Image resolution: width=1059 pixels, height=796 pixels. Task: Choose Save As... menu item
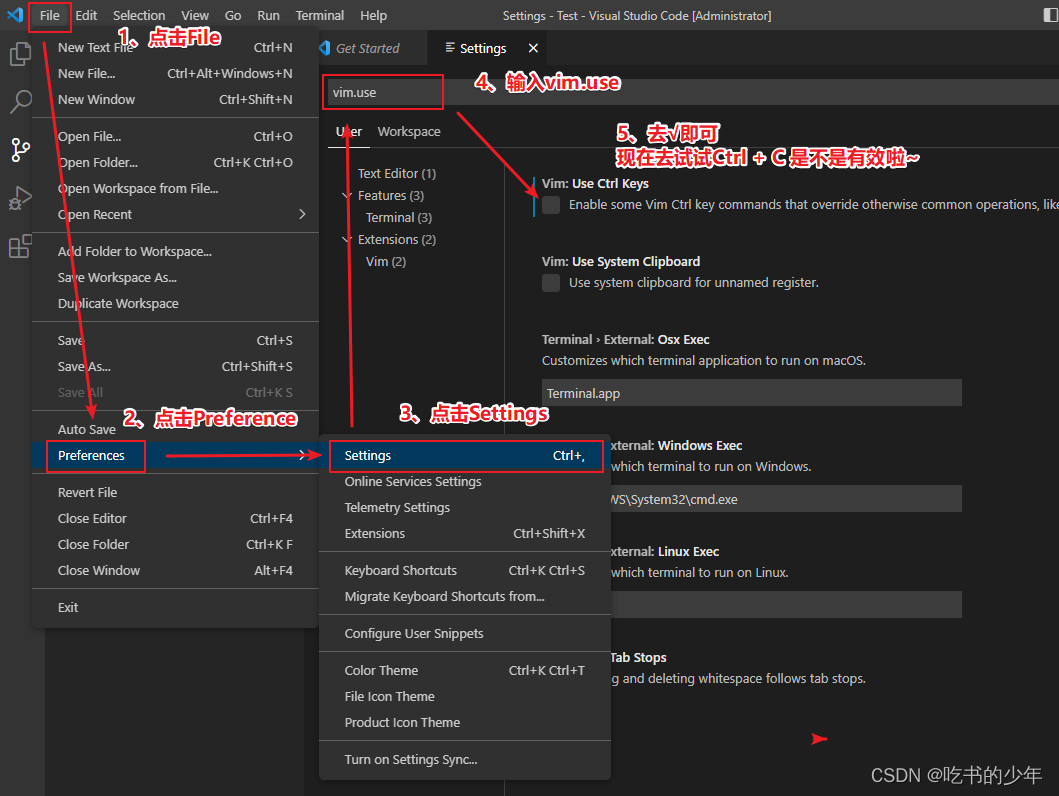(175, 367)
